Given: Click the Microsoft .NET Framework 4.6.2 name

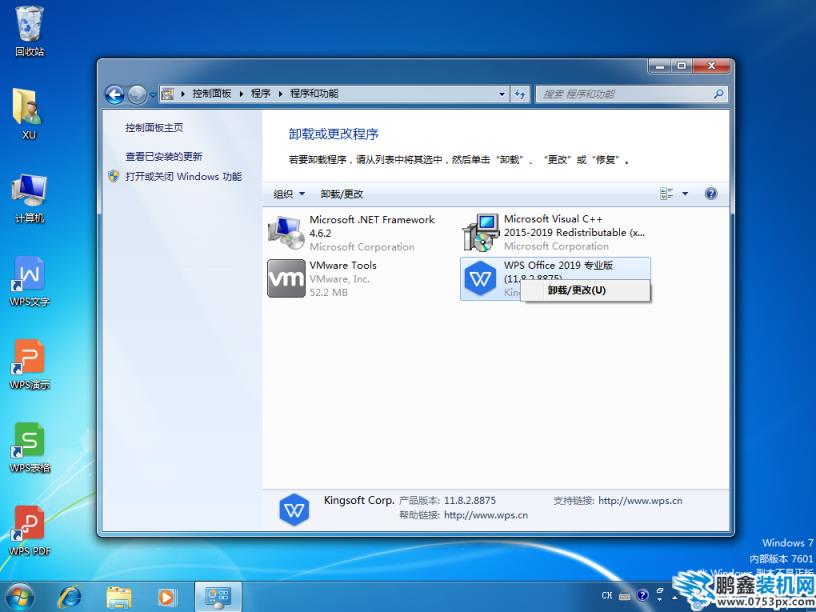Looking at the screenshot, I should [x=372, y=226].
